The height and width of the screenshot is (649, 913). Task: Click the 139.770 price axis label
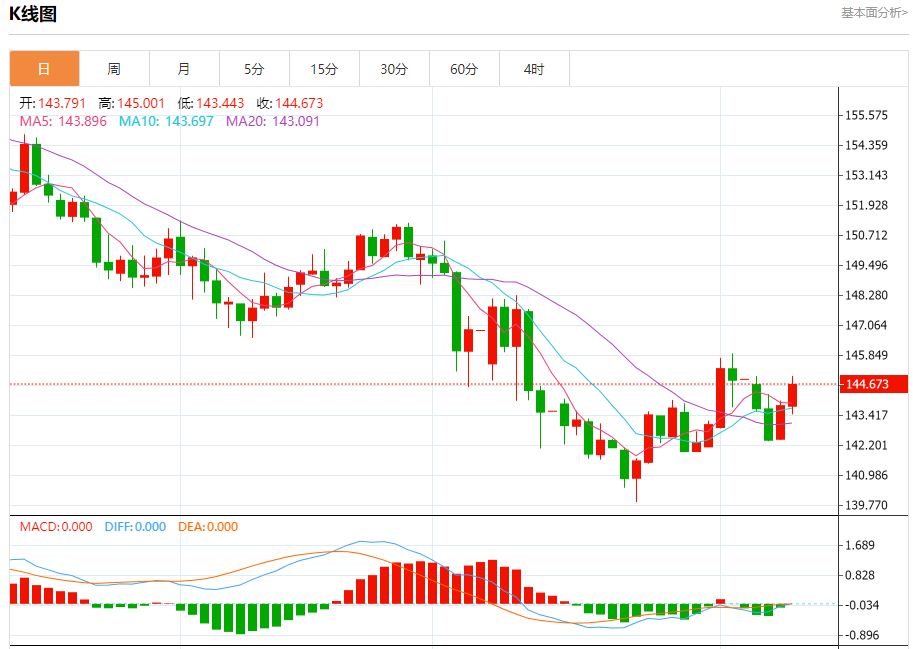(x=866, y=505)
